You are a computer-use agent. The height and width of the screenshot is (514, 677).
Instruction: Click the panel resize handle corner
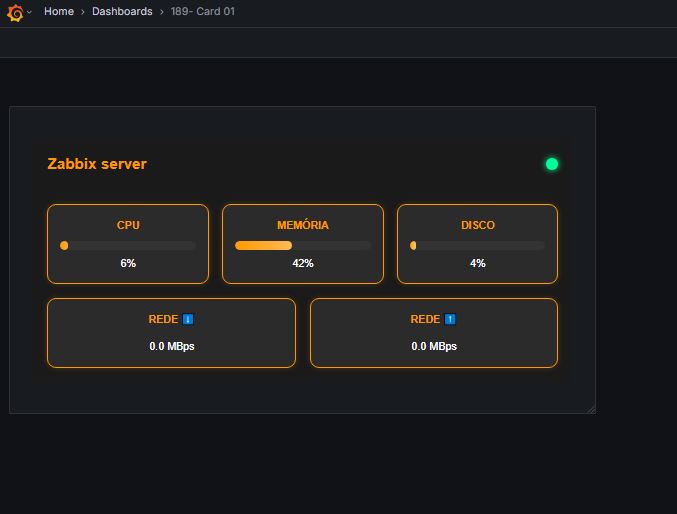(x=592, y=409)
